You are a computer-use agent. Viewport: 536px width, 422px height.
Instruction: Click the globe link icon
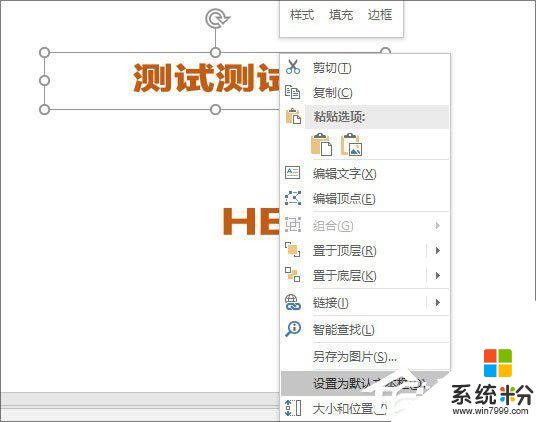[293, 302]
